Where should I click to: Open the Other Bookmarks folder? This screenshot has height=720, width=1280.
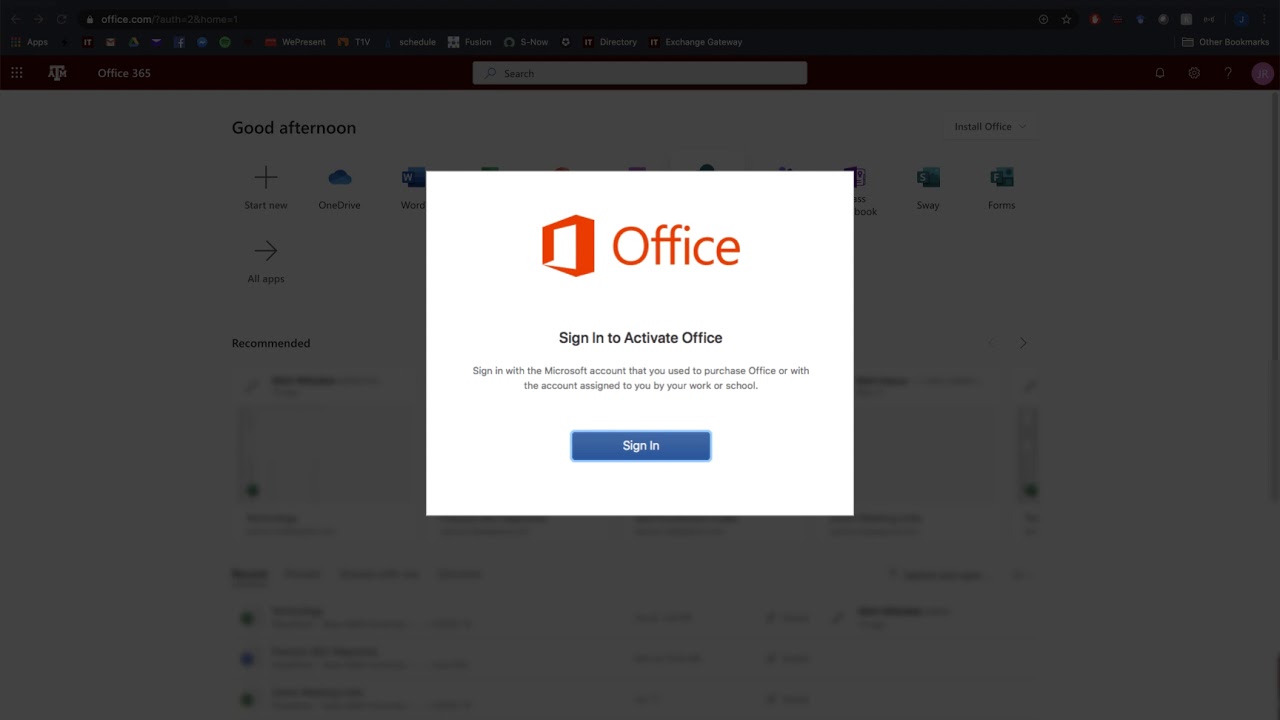(x=1225, y=42)
